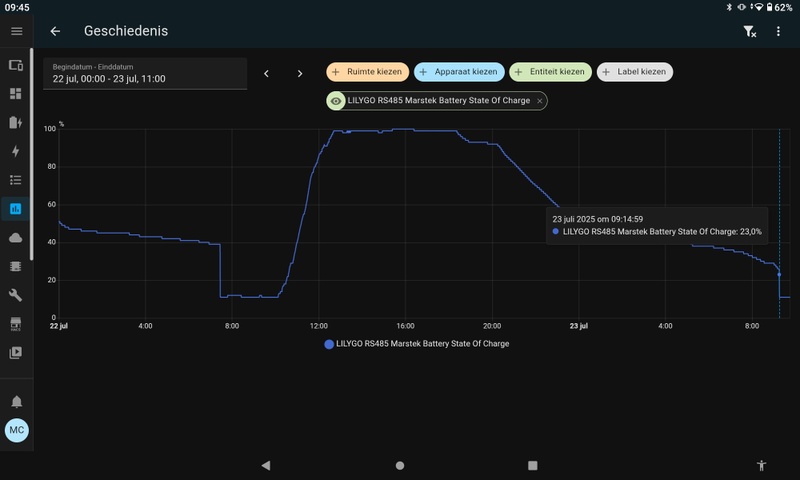The height and width of the screenshot is (480, 800).
Task: Open the media browser play icon
Action: point(16,352)
